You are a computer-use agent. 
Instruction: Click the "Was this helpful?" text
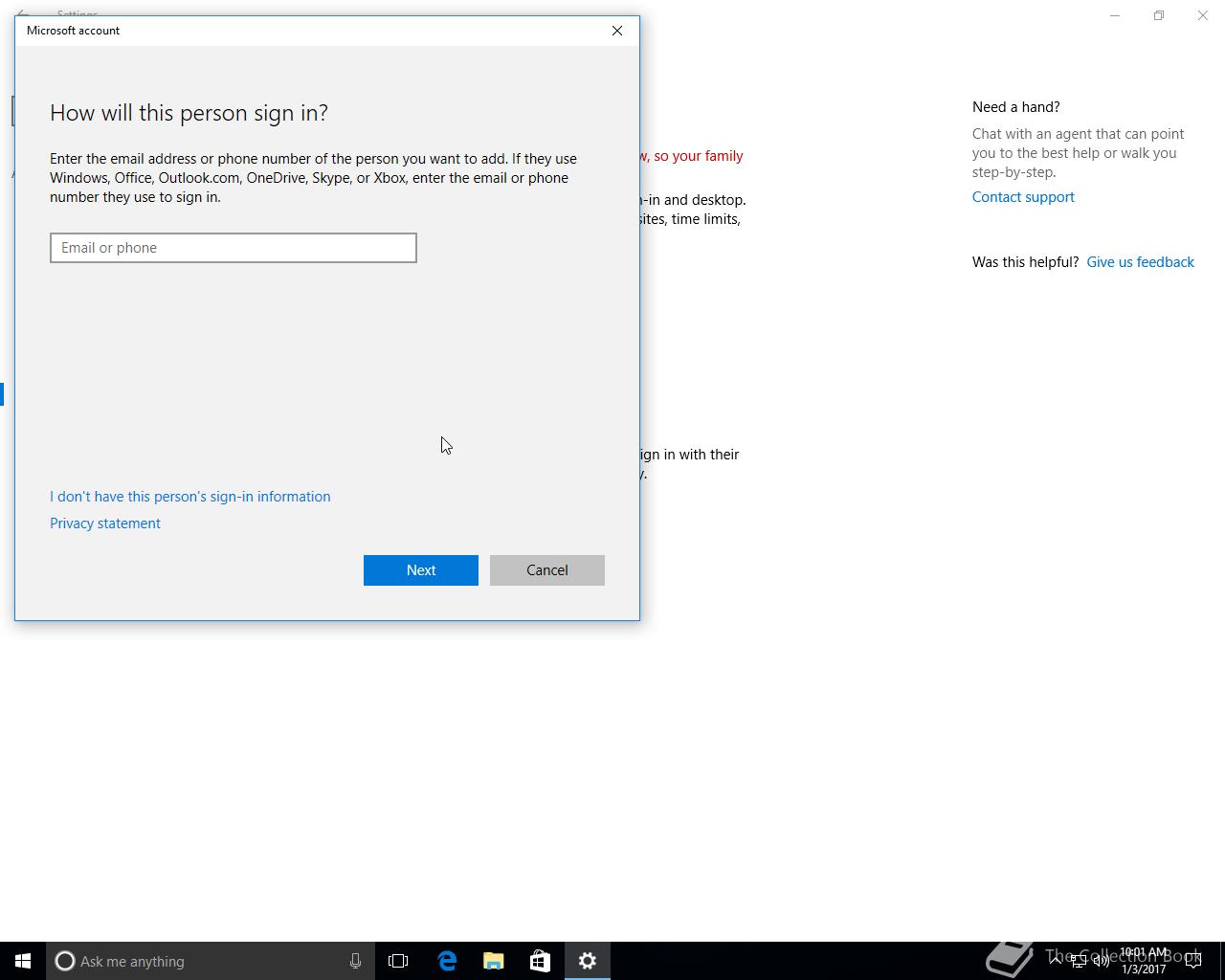click(x=1025, y=262)
